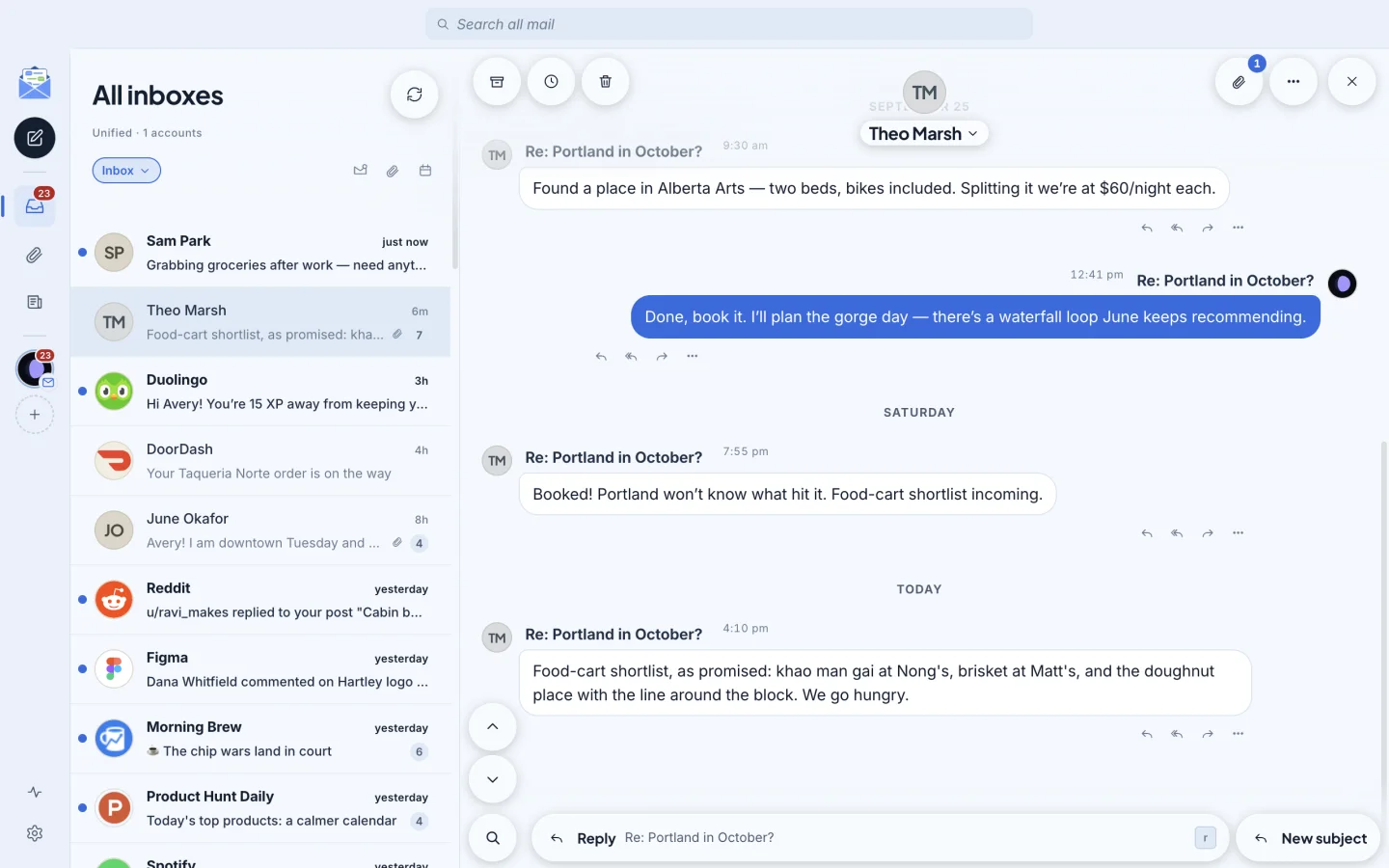Toggle unread filter envelope icon
1389x868 pixels.
[x=360, y=171]
